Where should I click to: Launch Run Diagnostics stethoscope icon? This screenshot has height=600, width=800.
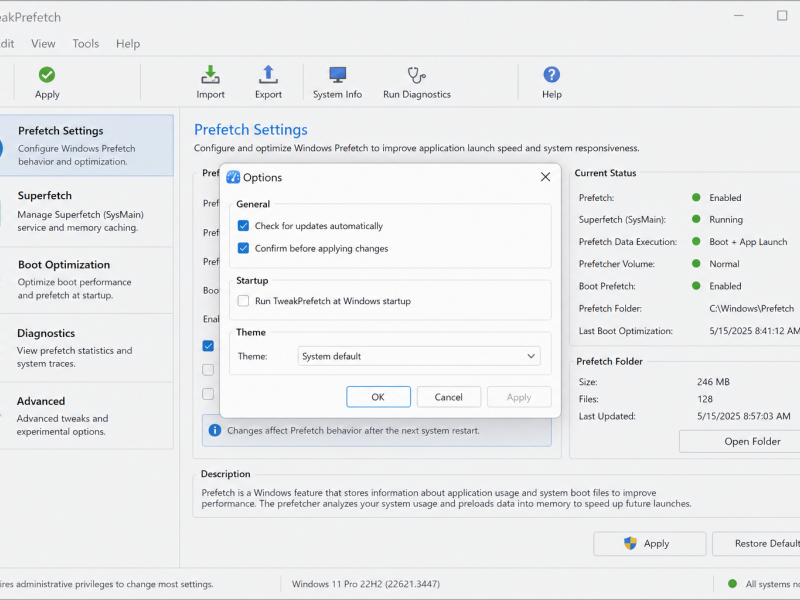(x=417, y=76)
